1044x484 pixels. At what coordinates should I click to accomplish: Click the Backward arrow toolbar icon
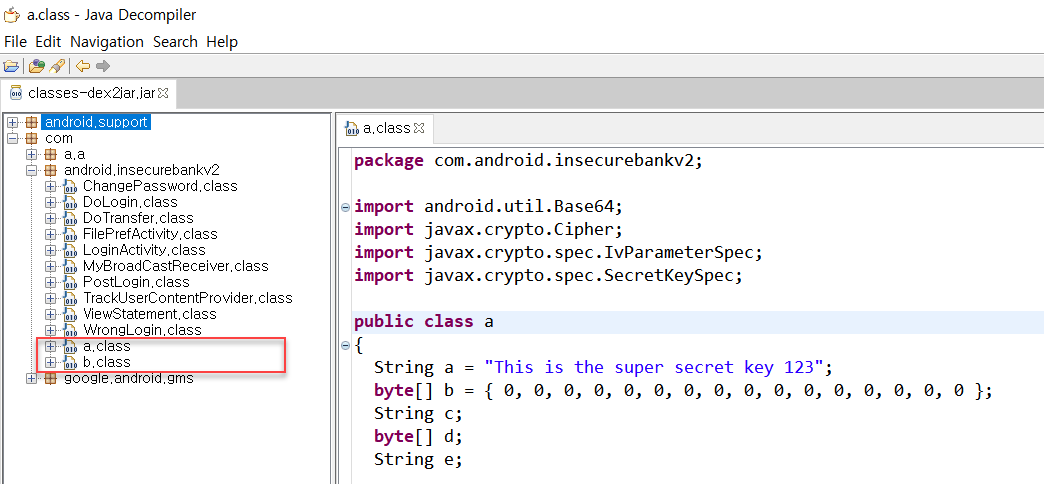click(83, 66)
